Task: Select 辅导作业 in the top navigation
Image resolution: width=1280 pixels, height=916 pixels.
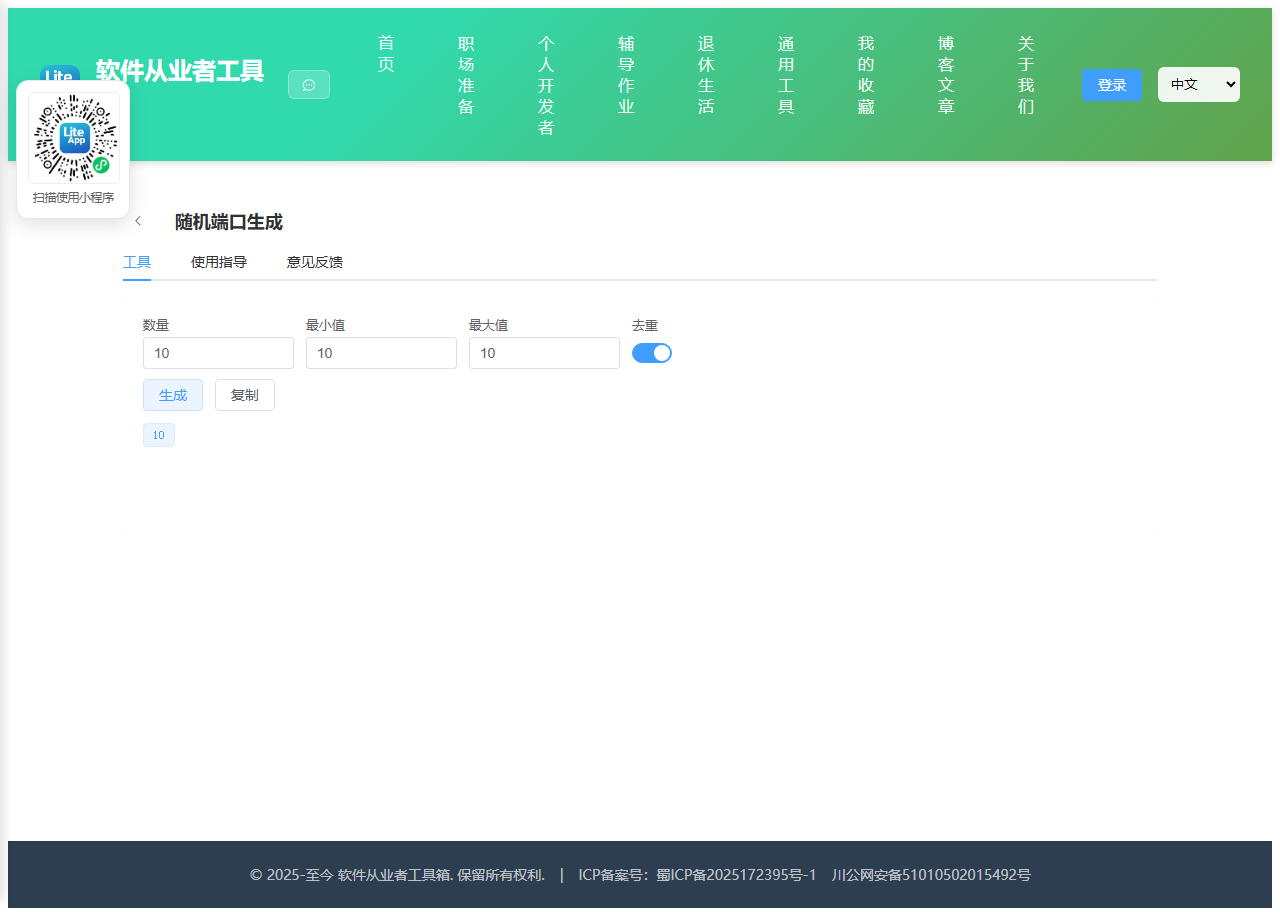Action: [x=626, y=75]
